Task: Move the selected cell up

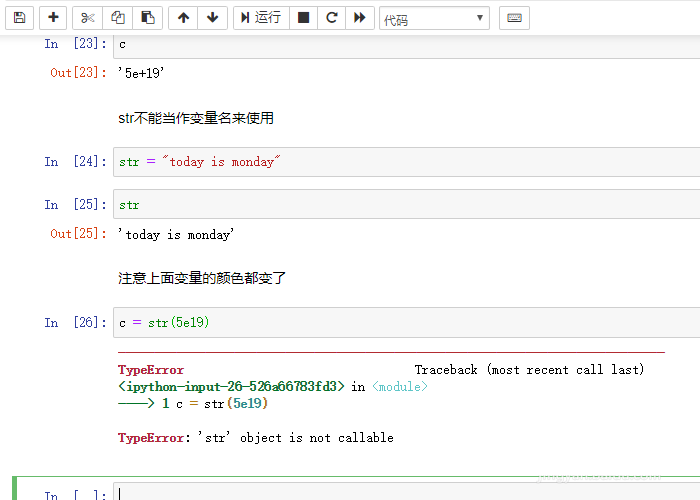Action: 183,18
